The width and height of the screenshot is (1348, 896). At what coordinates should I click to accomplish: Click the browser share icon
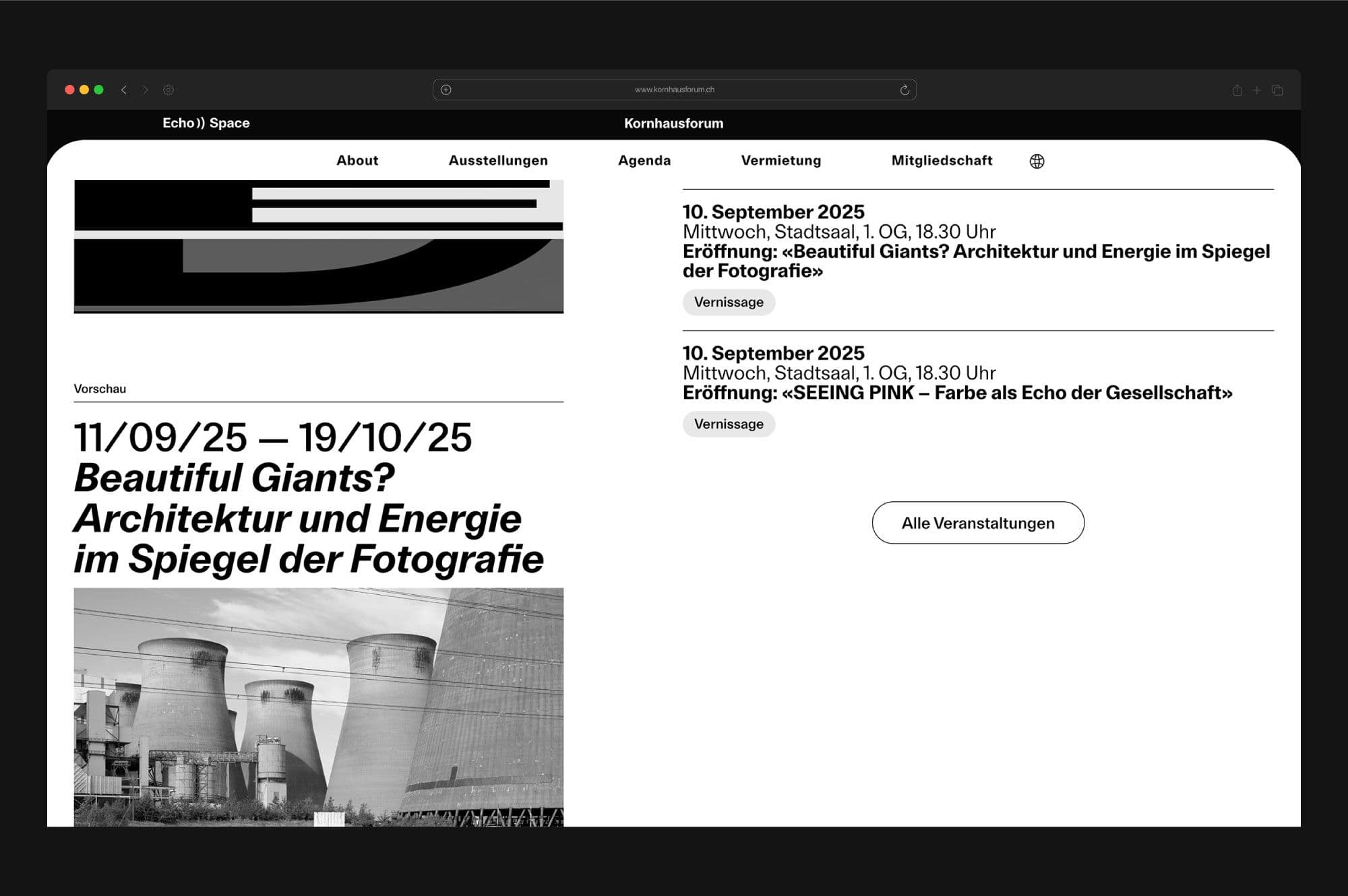pos(1237,90)
